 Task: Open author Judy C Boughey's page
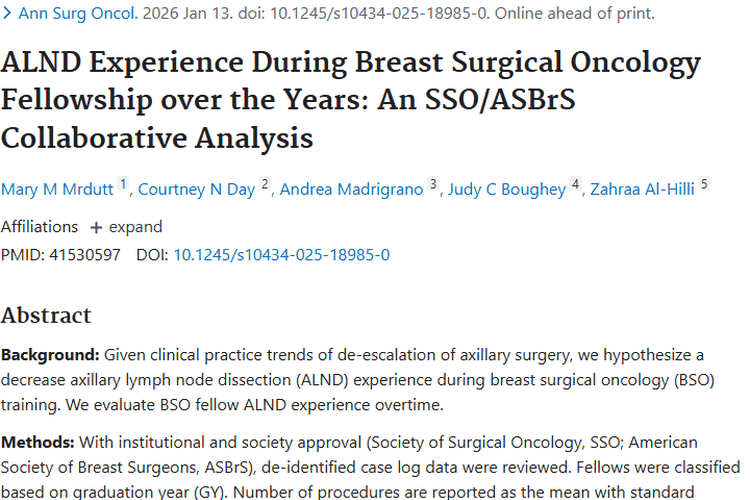(508, 190)
